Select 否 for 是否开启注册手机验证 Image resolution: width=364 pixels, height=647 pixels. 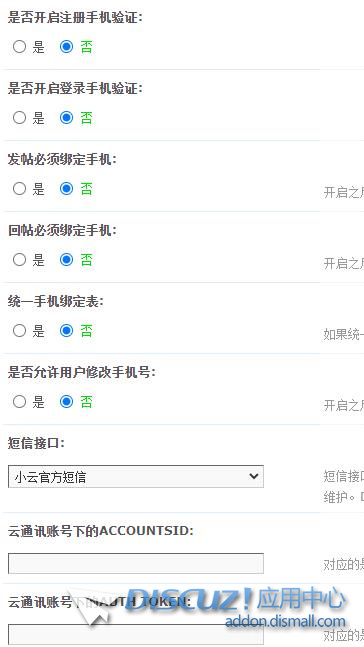pyautogui.click(x=66, y=47)
